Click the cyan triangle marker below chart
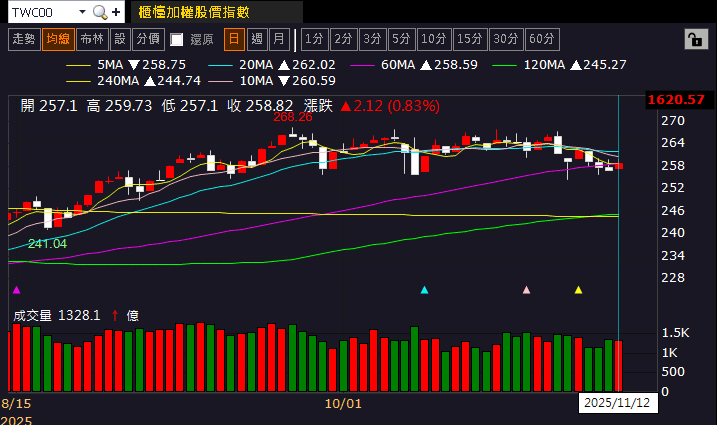Image resolution: width=717 pixels, height=425 pixels. (x=424, y=290)
